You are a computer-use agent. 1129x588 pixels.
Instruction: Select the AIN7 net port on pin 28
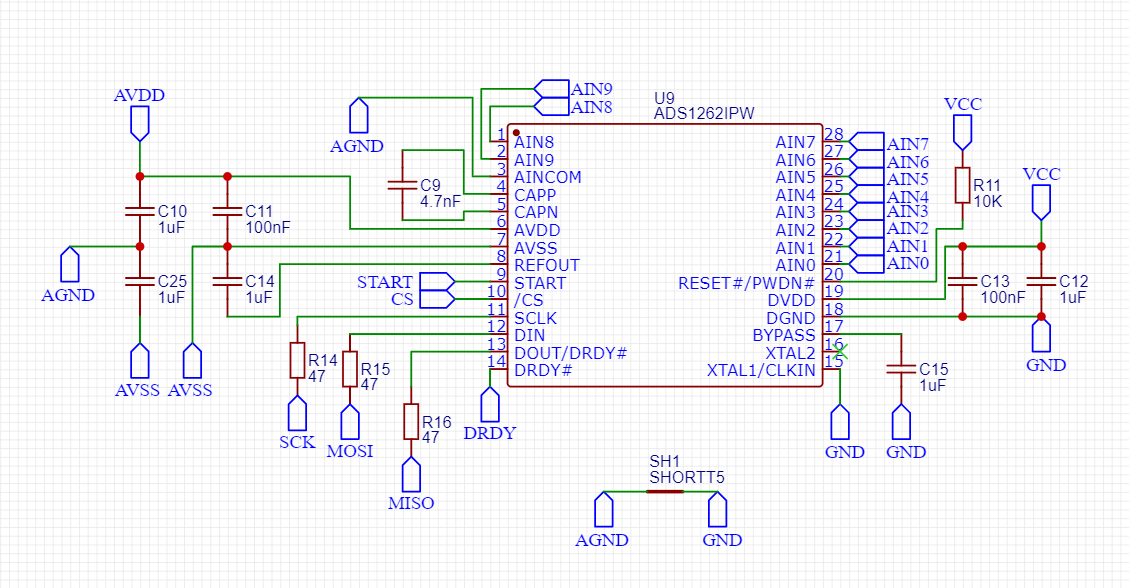[867, 141]
